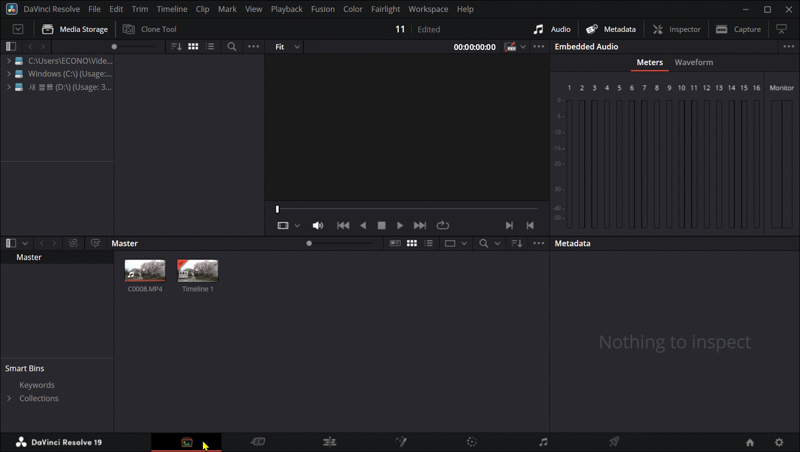The height and width of the screenshot is (452, 800).
Task: Open media pool search dropdown arrow
Action: coord(497,244)
